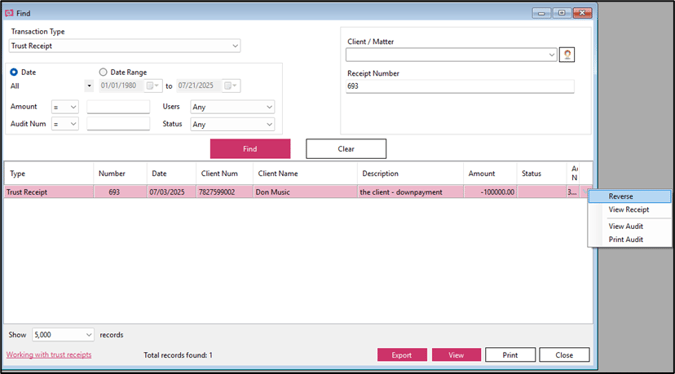
Task: Open the Show 5,000 records dropdown
Action: click(63, 334)
